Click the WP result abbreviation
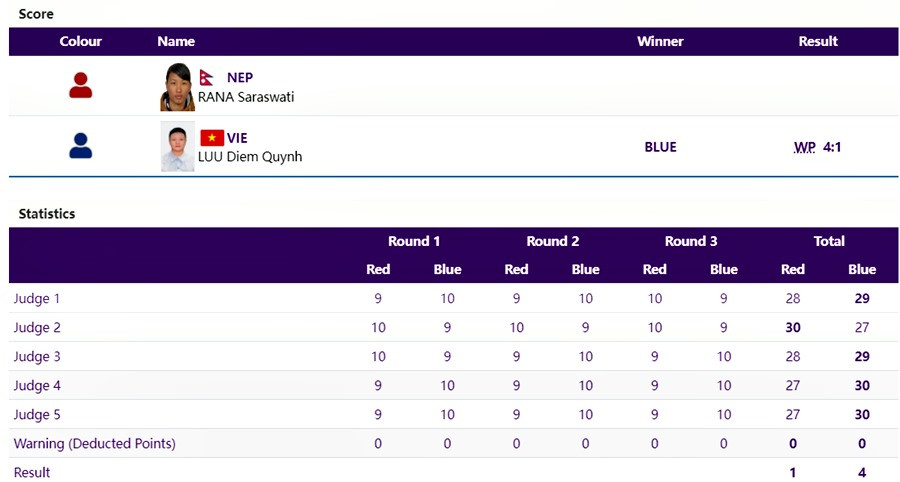This screenshot has height=482, width=900. coord(804,147)
